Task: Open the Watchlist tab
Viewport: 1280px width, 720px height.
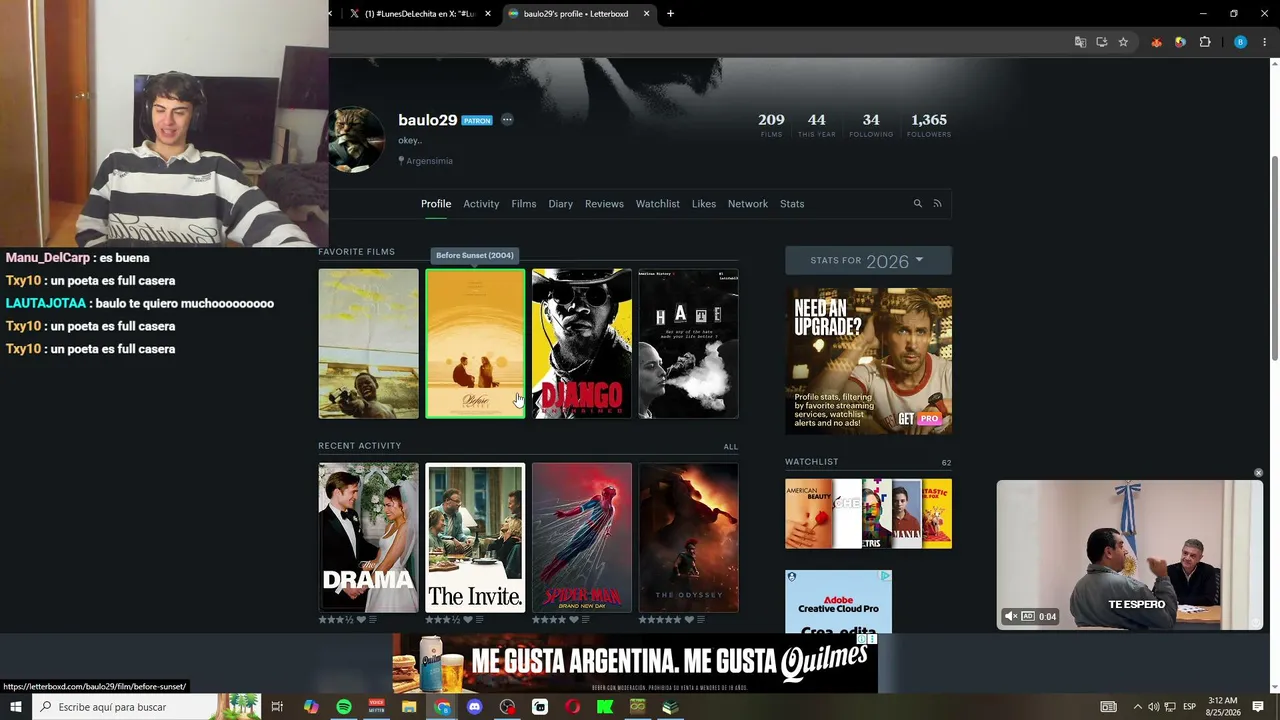Action: coord(658,204)
